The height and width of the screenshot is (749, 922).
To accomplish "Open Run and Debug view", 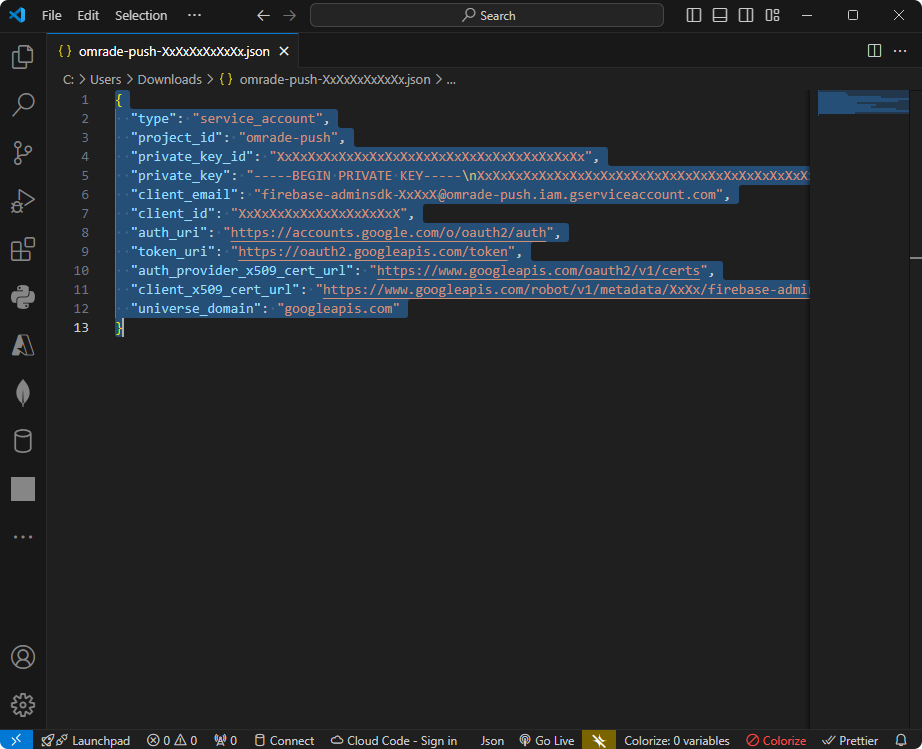I will (22, 201).
